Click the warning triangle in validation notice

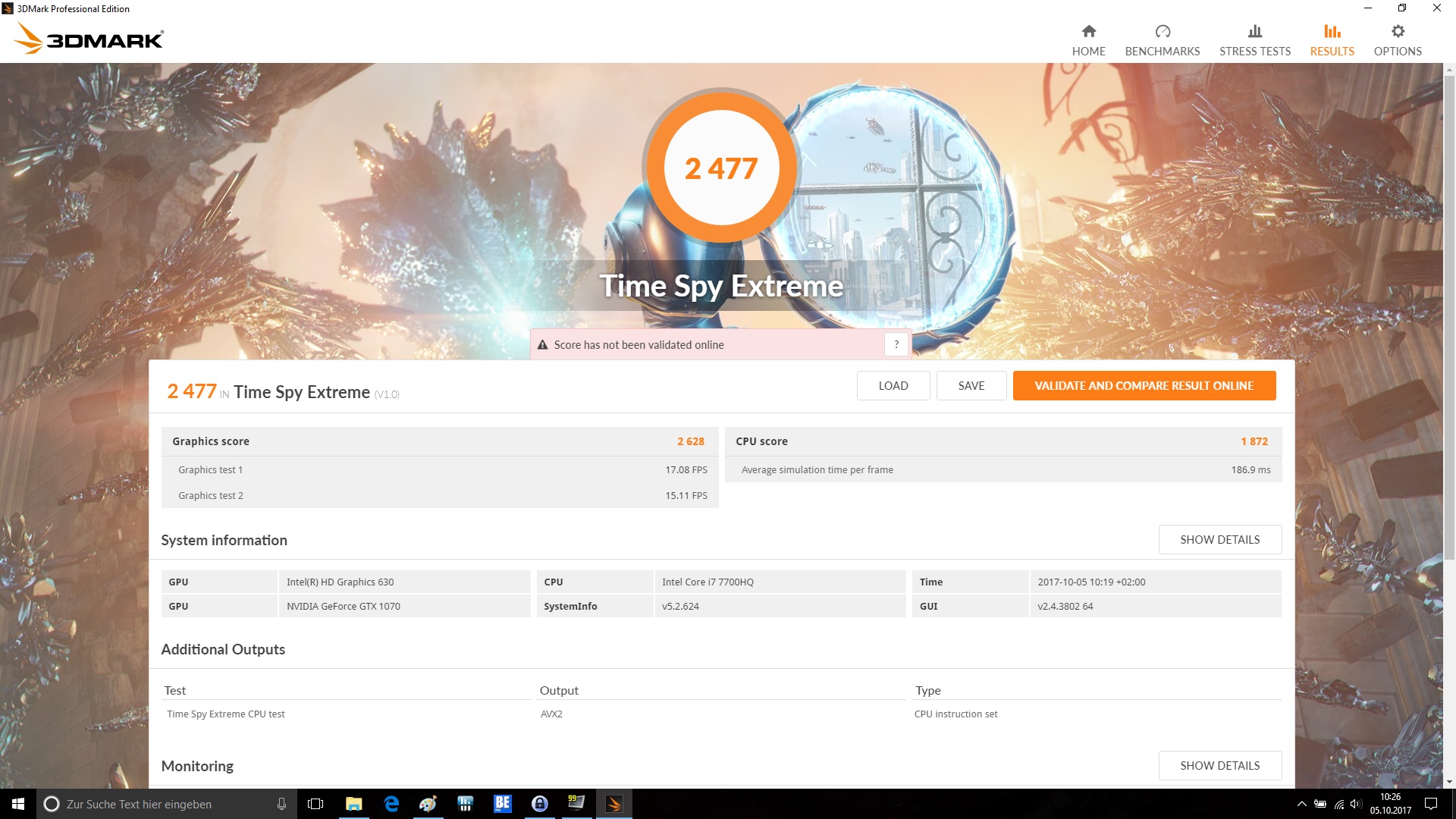click(x=542, y=345)
